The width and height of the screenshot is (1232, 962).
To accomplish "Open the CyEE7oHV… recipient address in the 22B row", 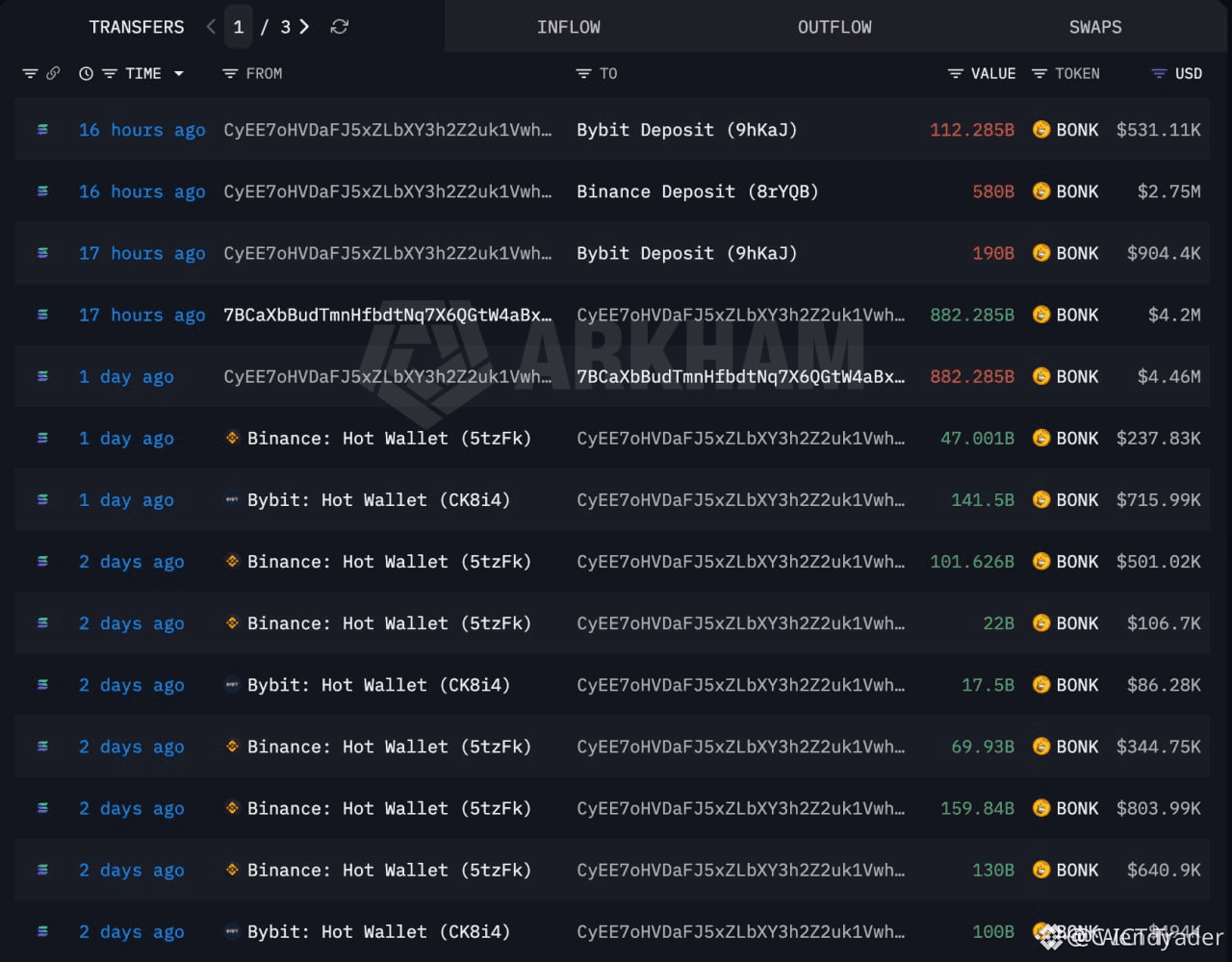I will point(741,622).
